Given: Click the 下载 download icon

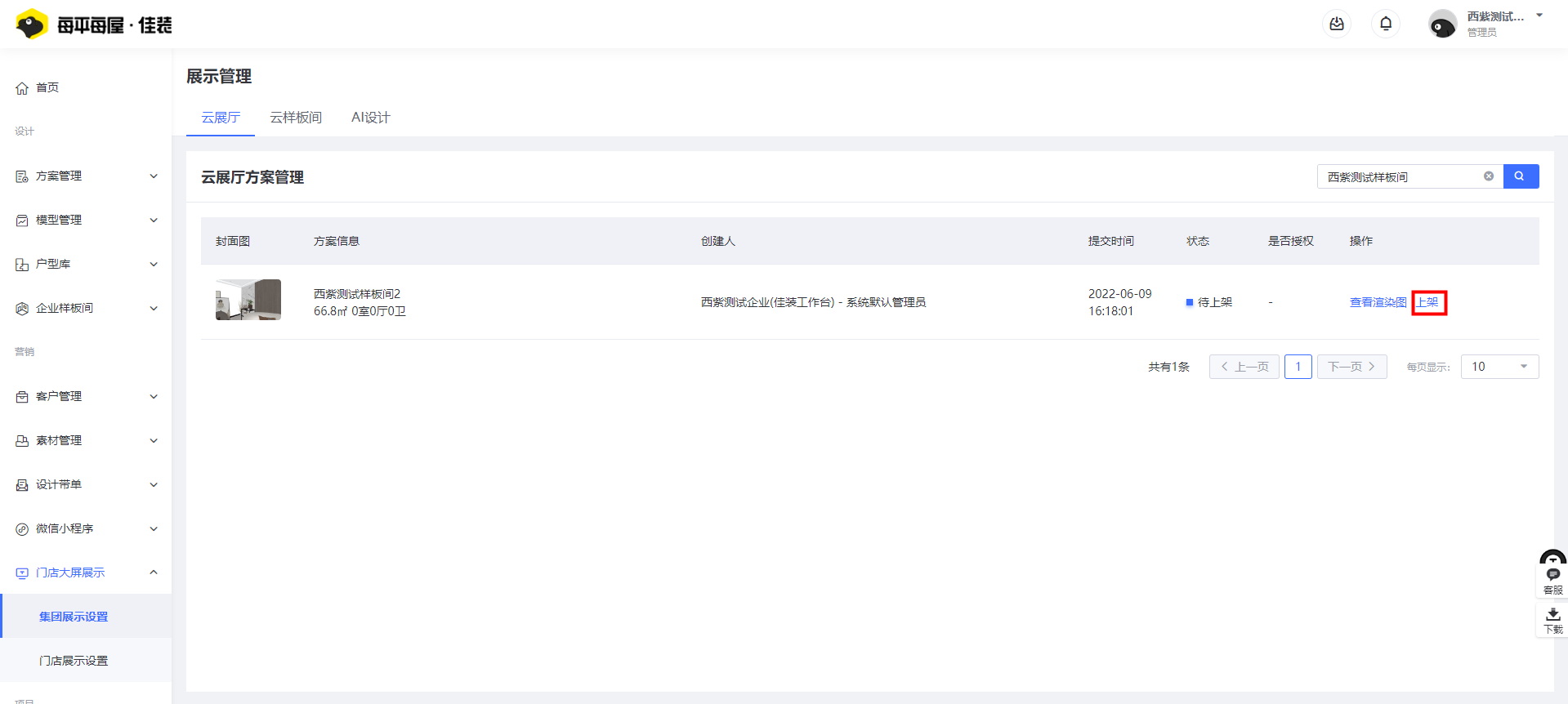Looking at the screenshot, I should [x=1552, y=621].
